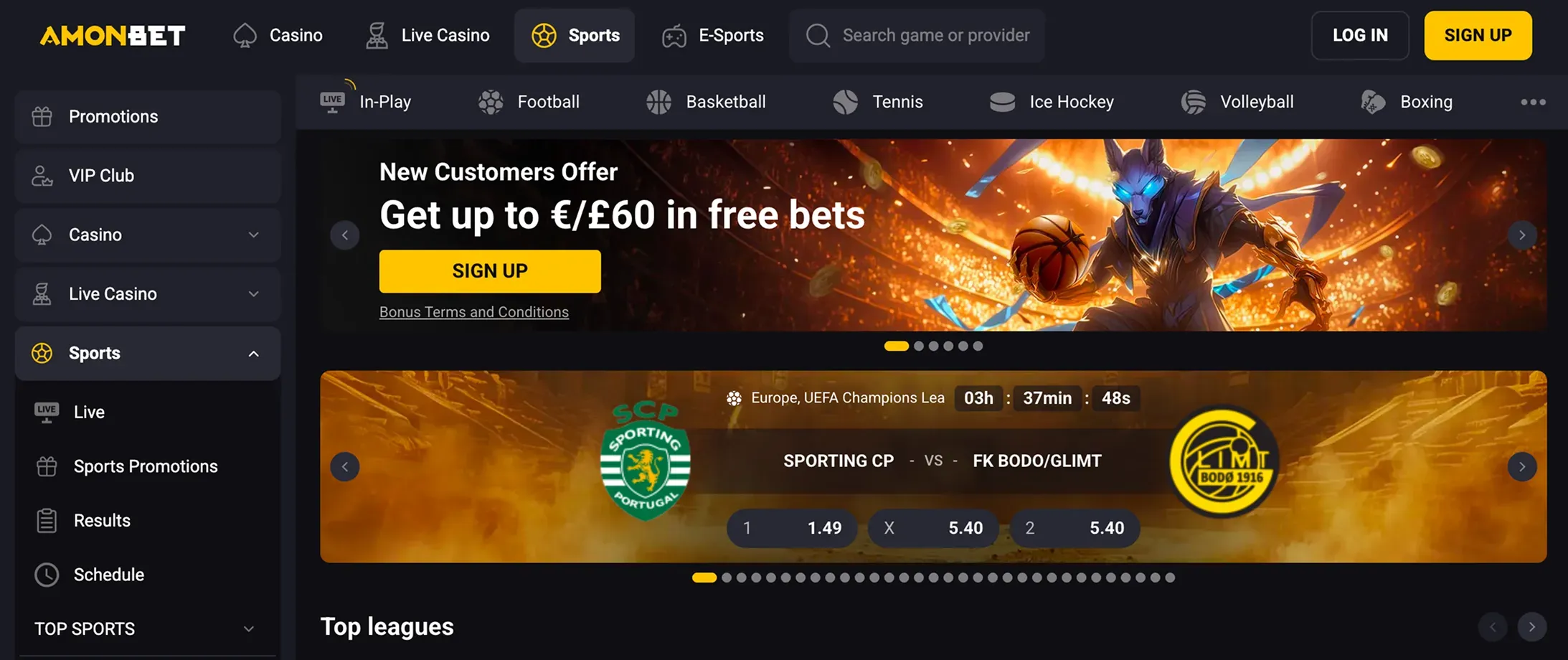Select the Football sport icon
Image resolution: width=1568 pixels, height=660 pixels.
point(491,102)
